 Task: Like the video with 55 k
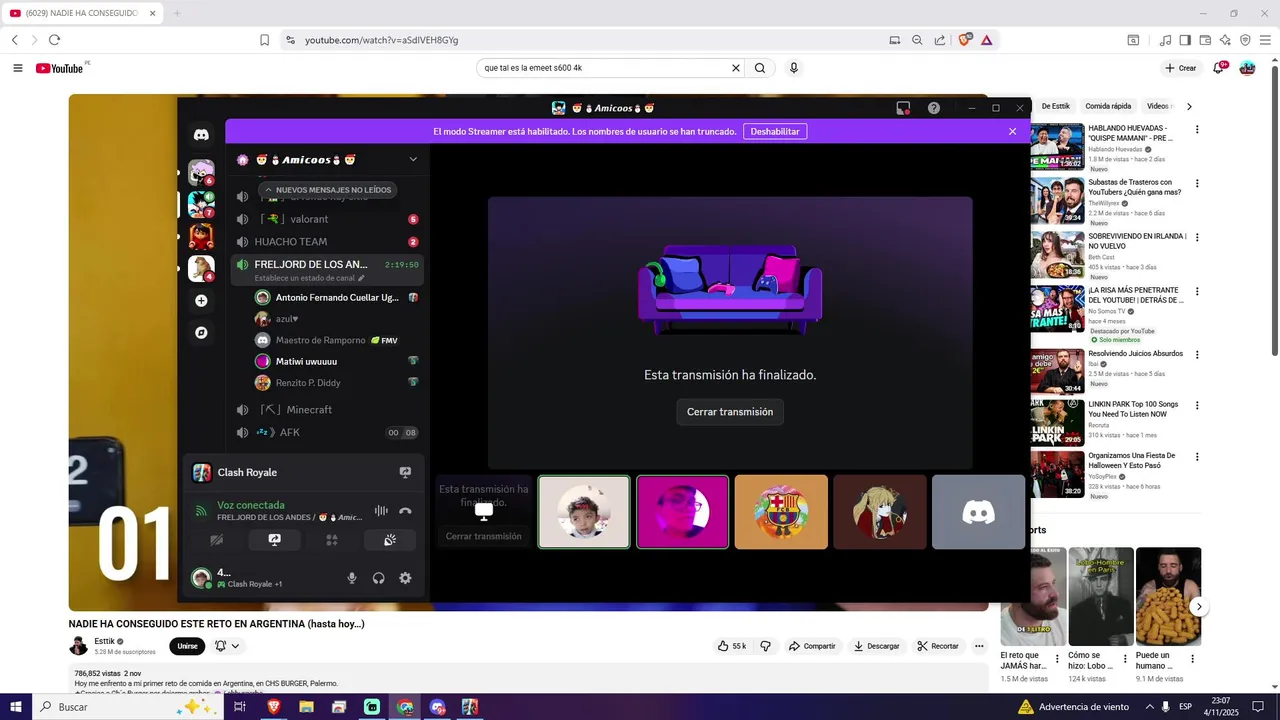tap(732, 646)
